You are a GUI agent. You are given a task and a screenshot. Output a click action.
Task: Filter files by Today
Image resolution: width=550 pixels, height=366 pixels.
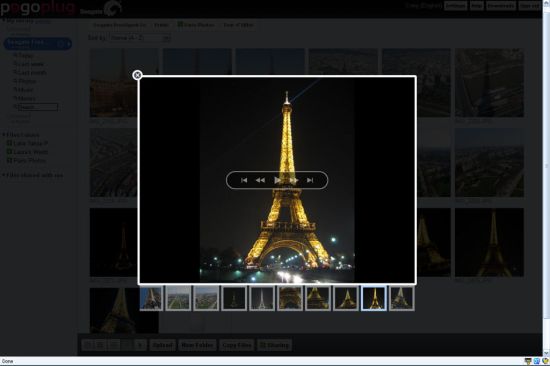tap(25, 55)
